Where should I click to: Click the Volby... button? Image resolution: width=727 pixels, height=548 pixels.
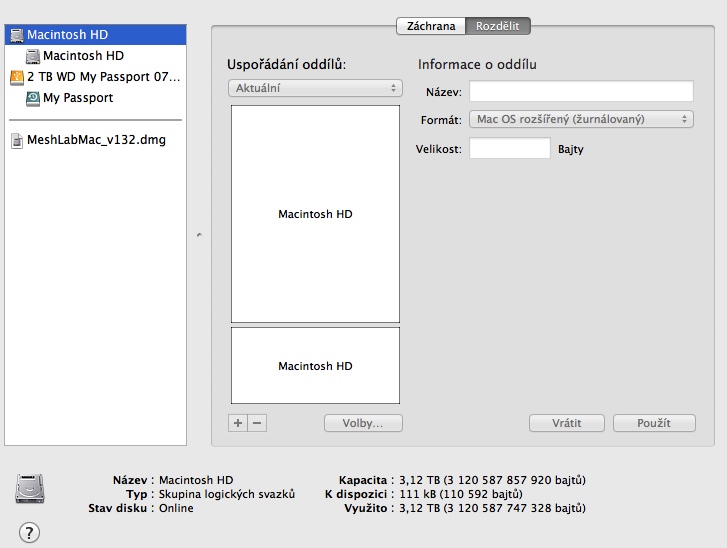(x=363, y=423)
